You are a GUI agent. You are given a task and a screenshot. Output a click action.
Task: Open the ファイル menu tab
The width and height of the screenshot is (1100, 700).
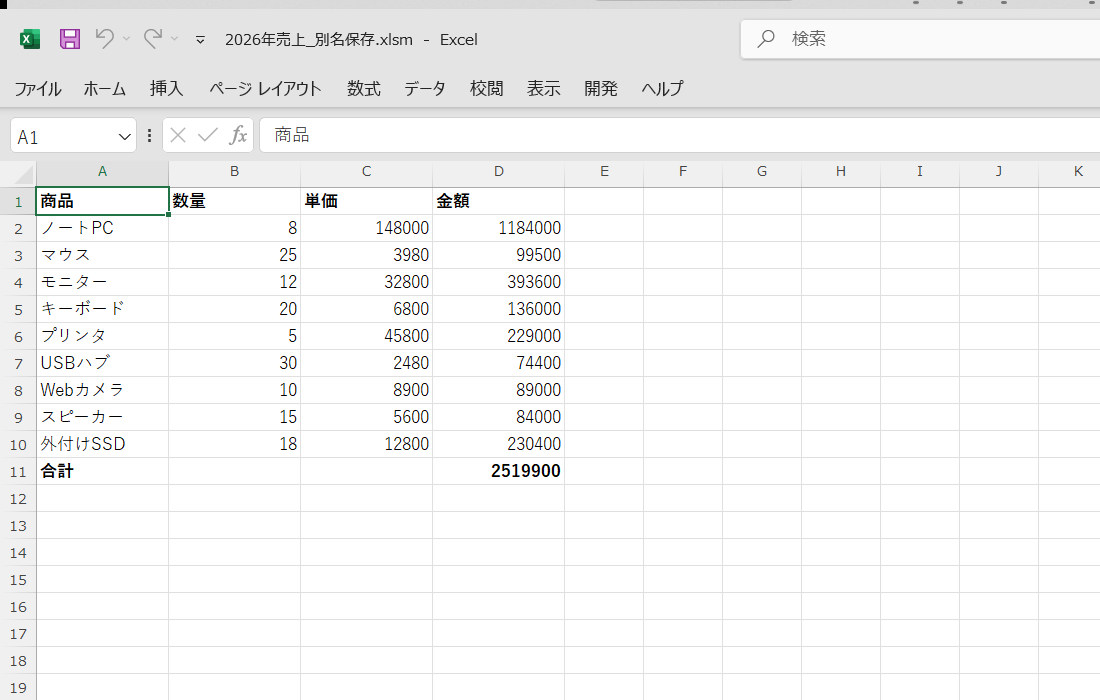(38, 88)
